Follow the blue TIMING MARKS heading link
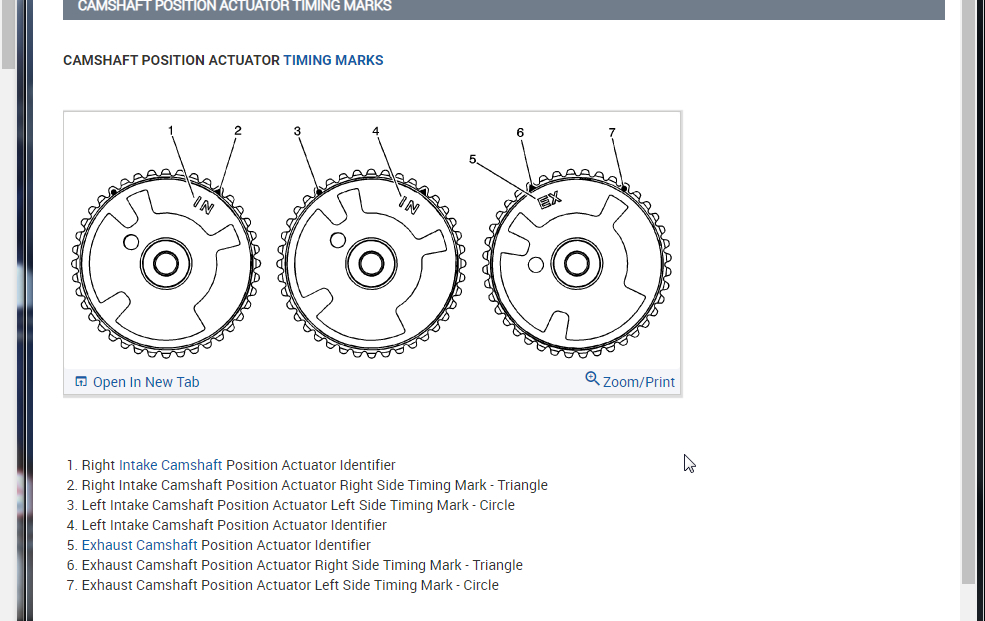985x621 pixels. (333, 60)
